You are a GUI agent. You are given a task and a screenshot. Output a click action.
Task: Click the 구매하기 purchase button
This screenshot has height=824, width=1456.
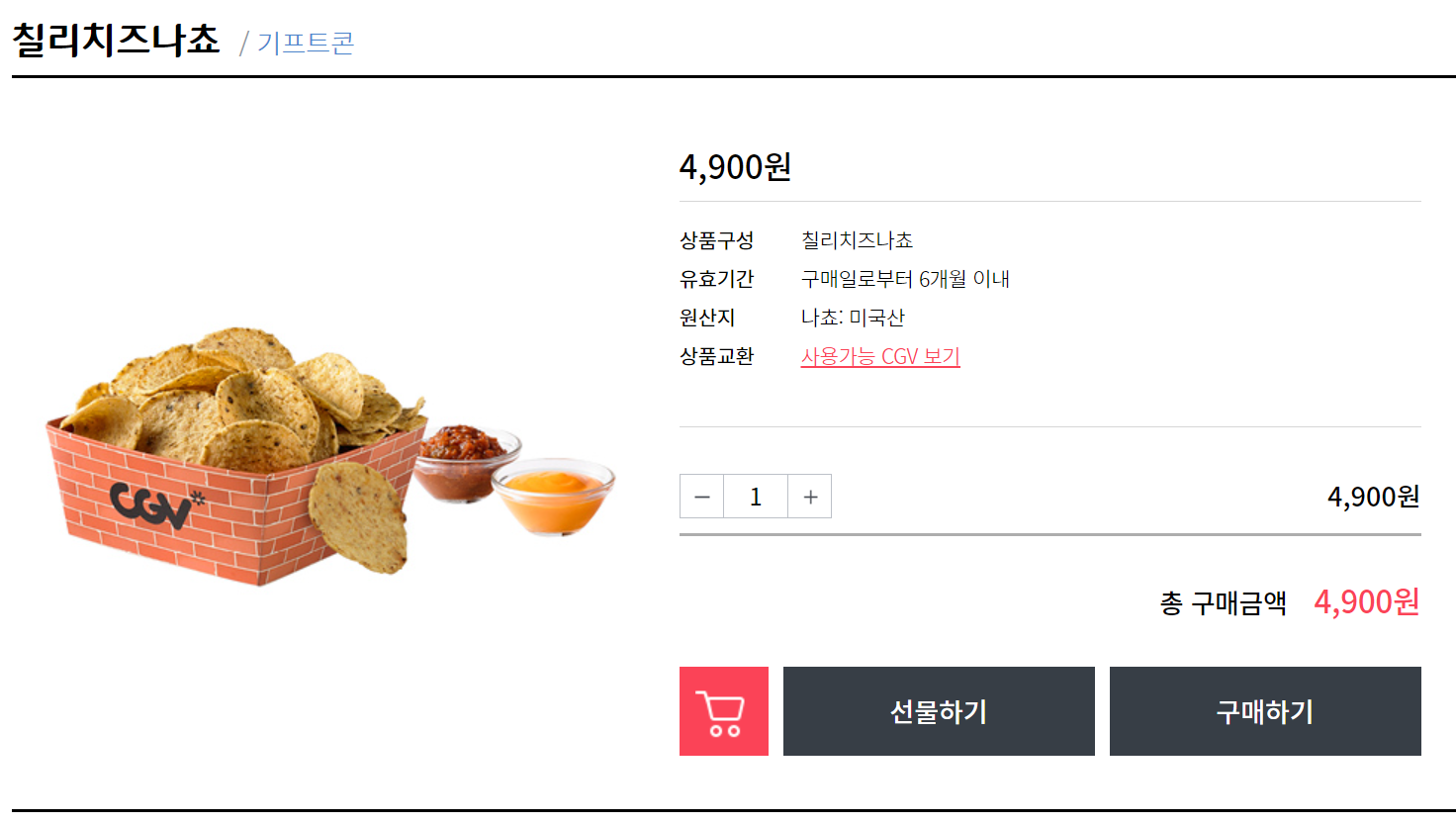click(1265, 711)
